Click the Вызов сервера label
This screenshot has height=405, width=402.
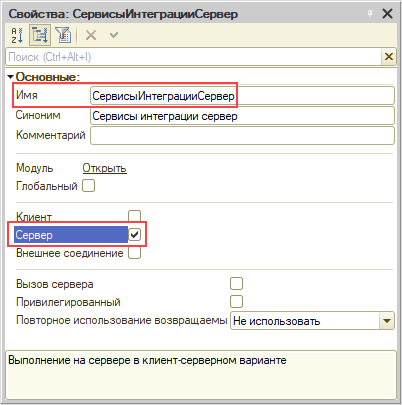(55, 284)
